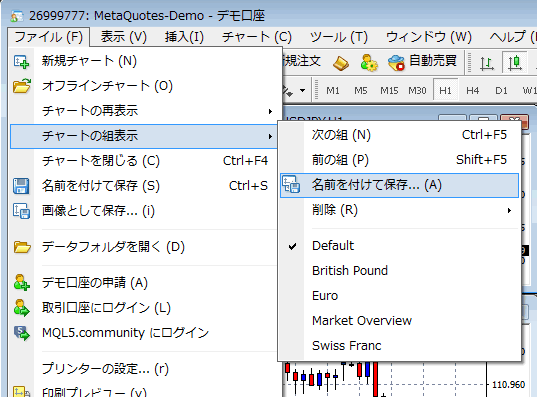
Task: Click the Expert Advisor options icon in toolbar
Action: click(x=369, y=63)
